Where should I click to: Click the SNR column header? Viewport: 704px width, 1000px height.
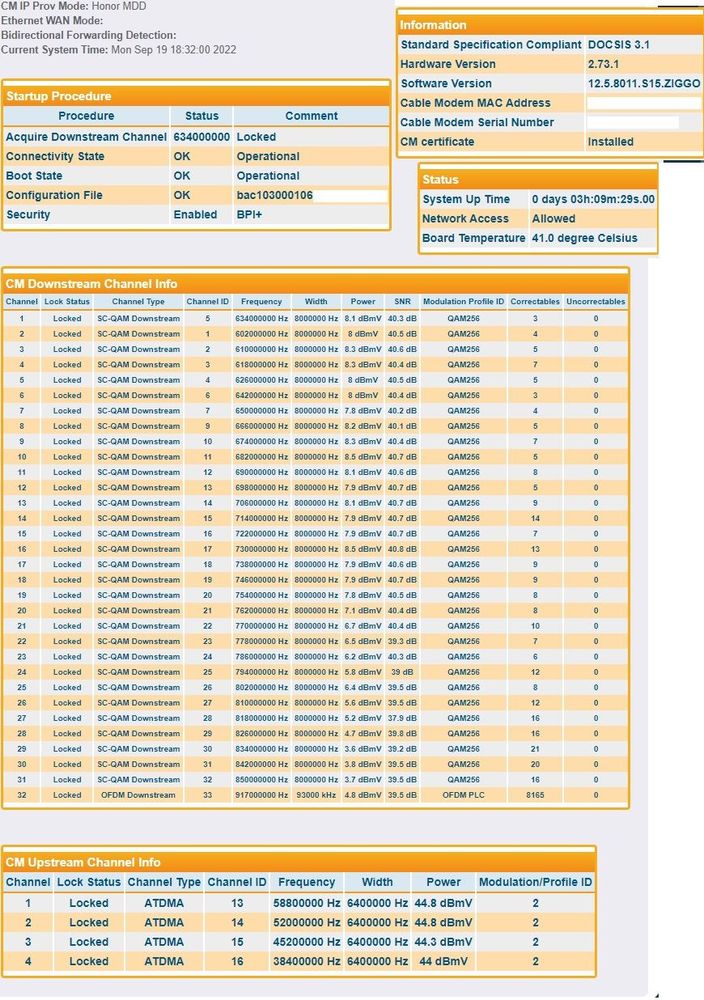(x=402, y=301)
